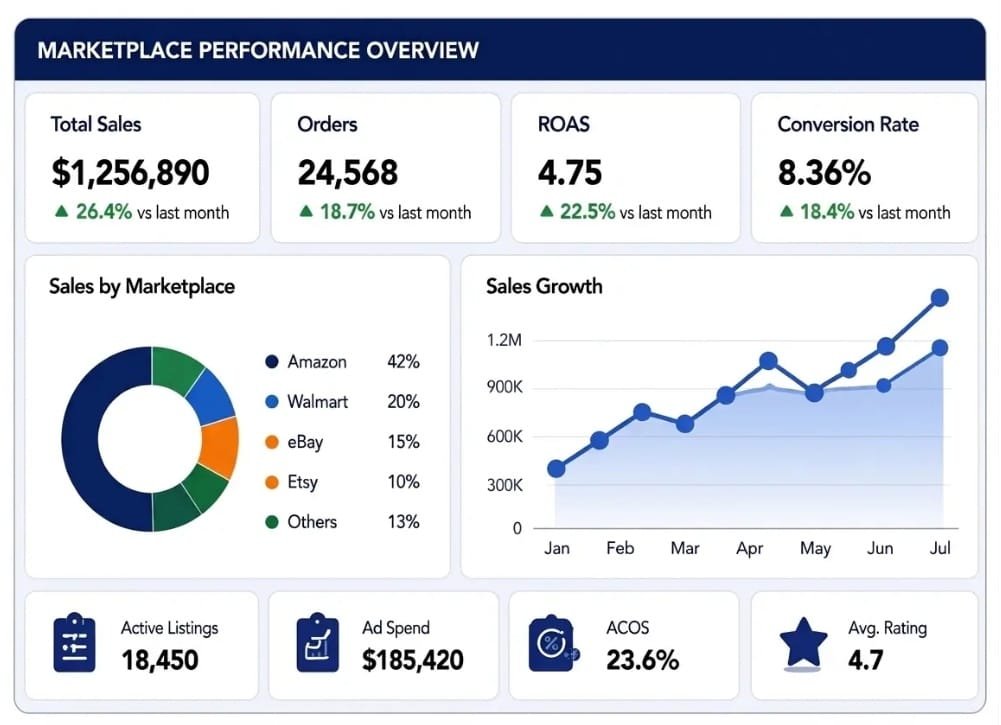Select the topmost Jul data point
This screenshot has width=1001, height=725.
[x=939, y=297]
